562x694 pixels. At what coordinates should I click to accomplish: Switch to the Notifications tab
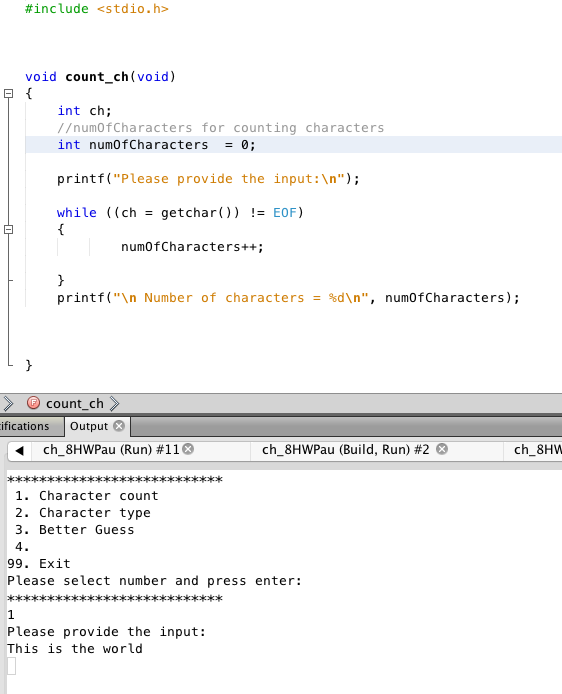click(24, 426)
